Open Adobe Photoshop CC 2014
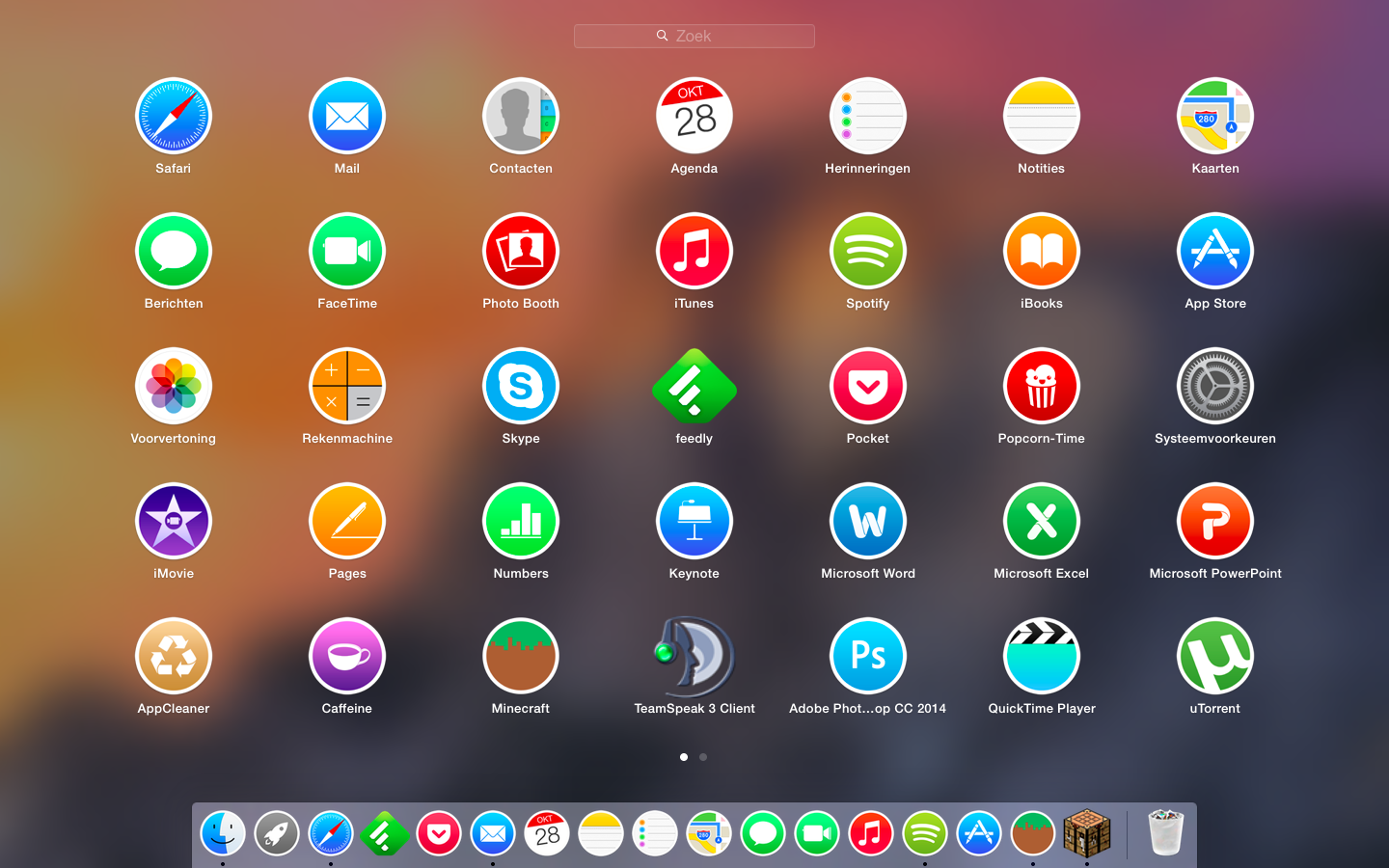1389x868 pixels. (868, 656)
